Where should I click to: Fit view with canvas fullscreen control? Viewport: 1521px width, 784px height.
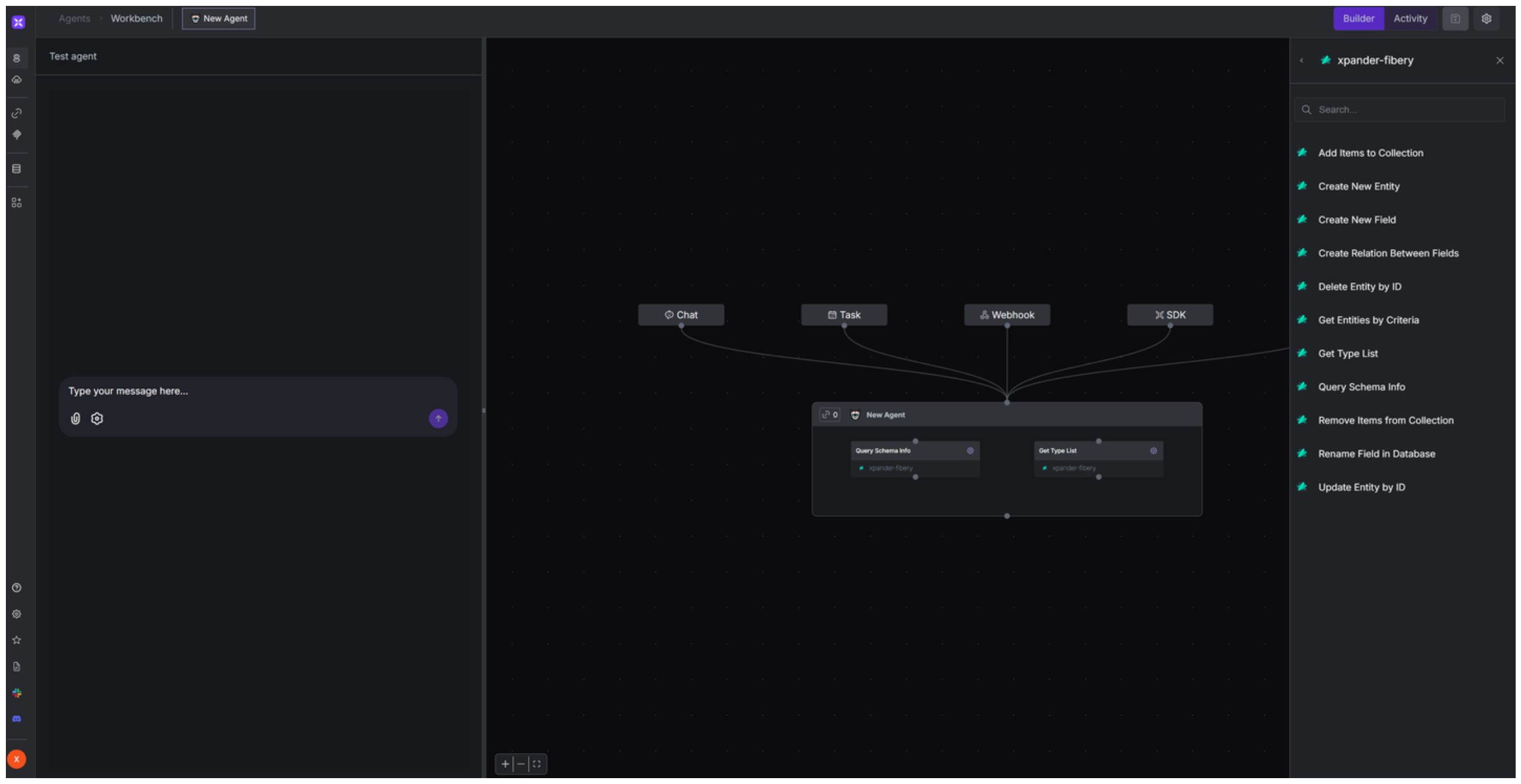point(537,764)
